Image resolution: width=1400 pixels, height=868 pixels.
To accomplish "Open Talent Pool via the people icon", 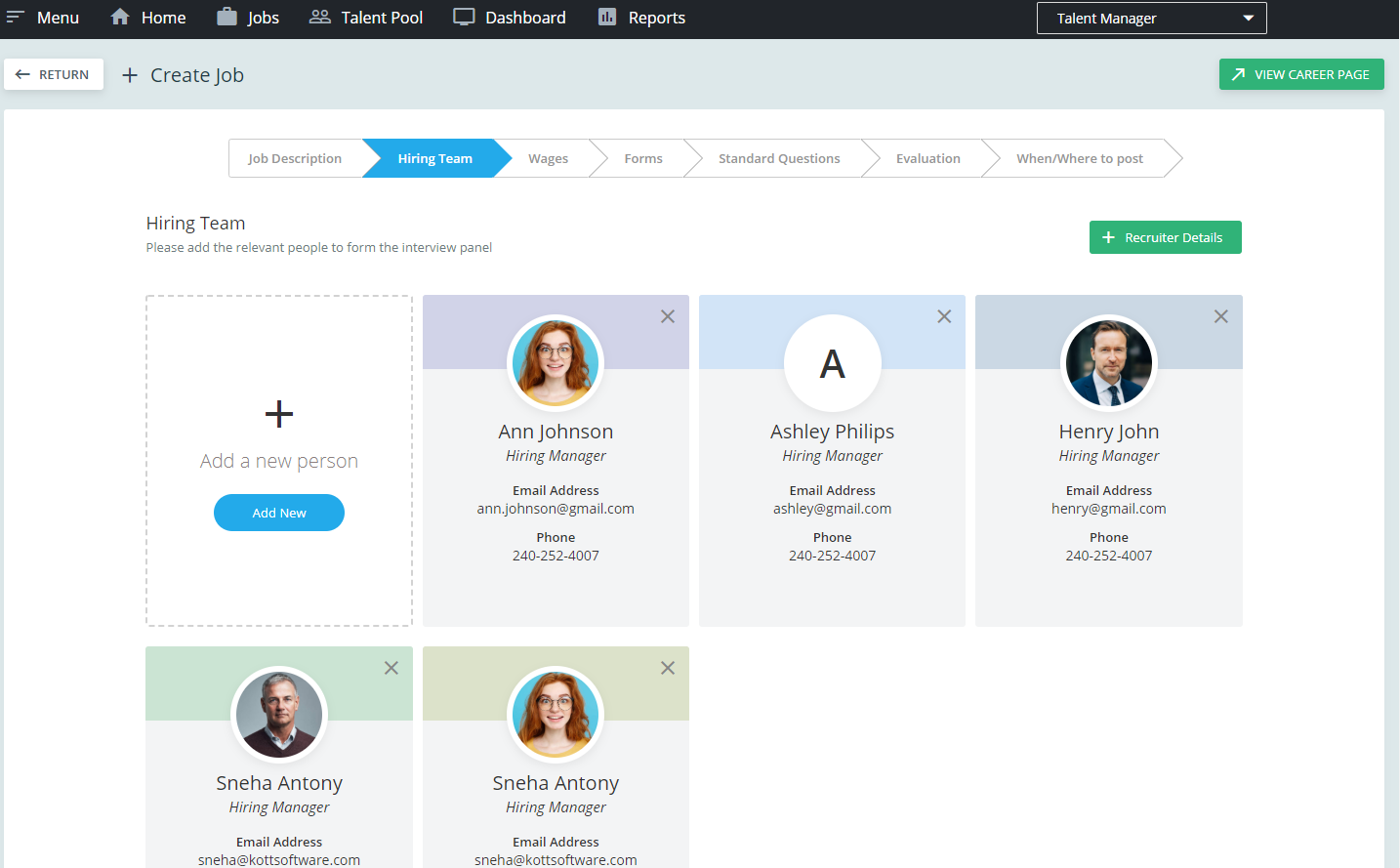I will point(320,17).
